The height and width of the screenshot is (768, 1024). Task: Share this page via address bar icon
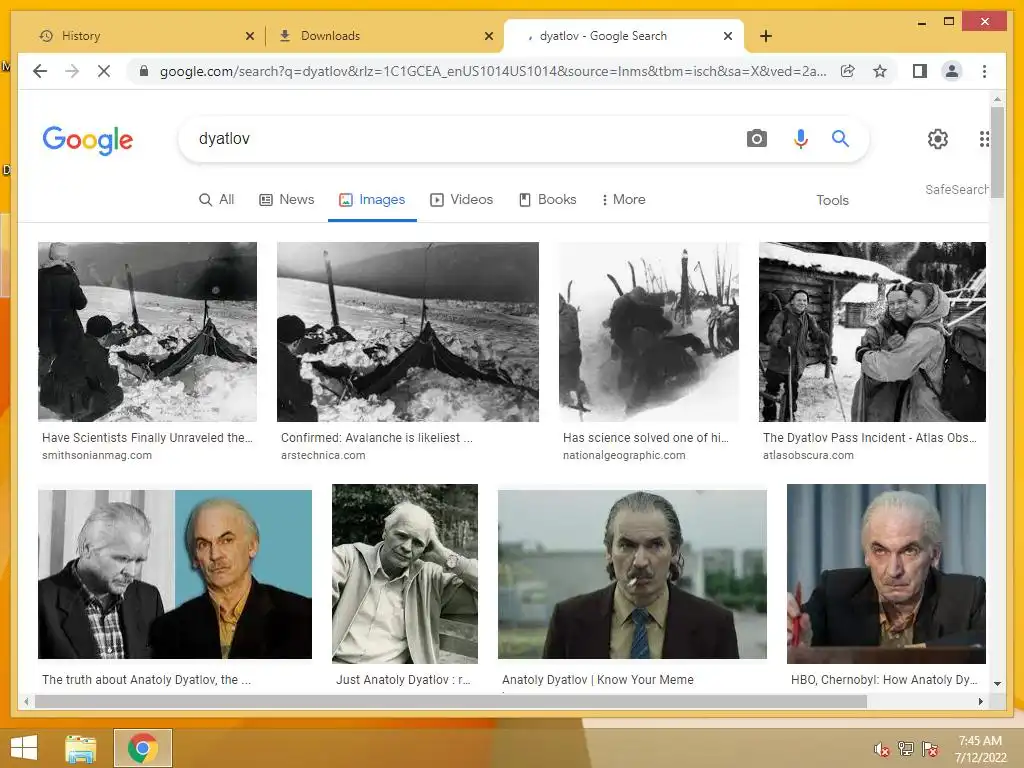point(848,71)
